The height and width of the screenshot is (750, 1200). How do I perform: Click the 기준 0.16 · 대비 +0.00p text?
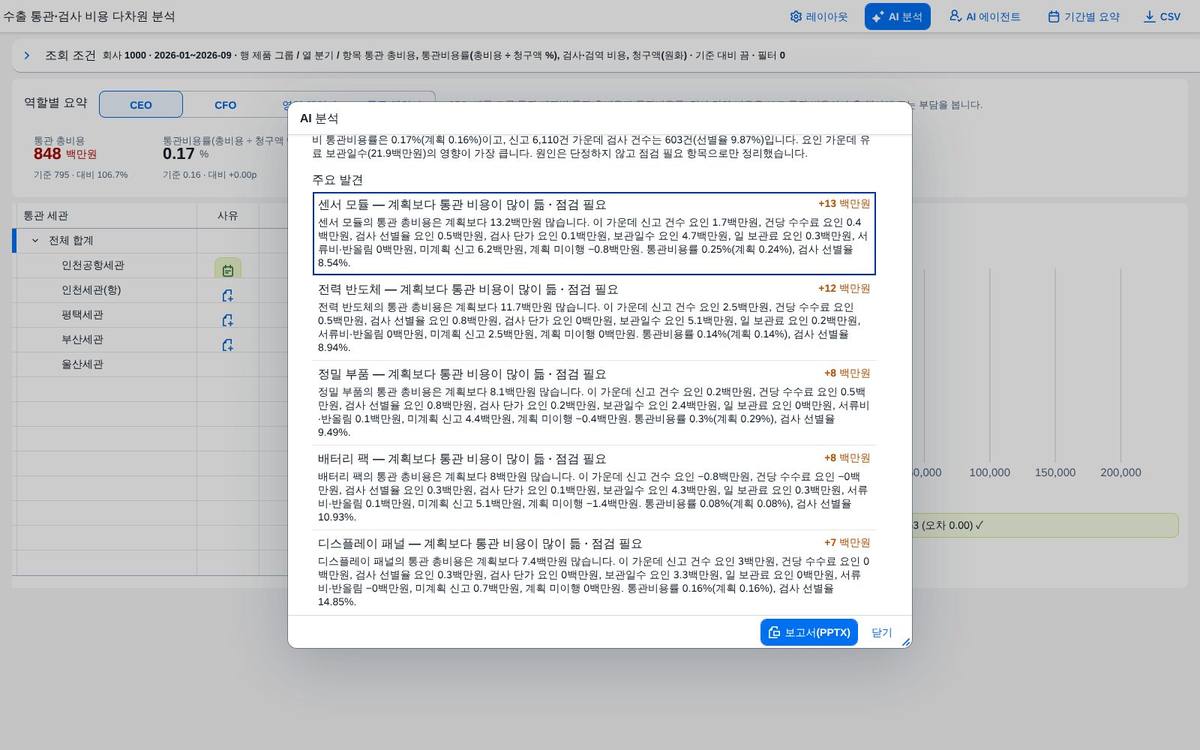click(210, 175)
